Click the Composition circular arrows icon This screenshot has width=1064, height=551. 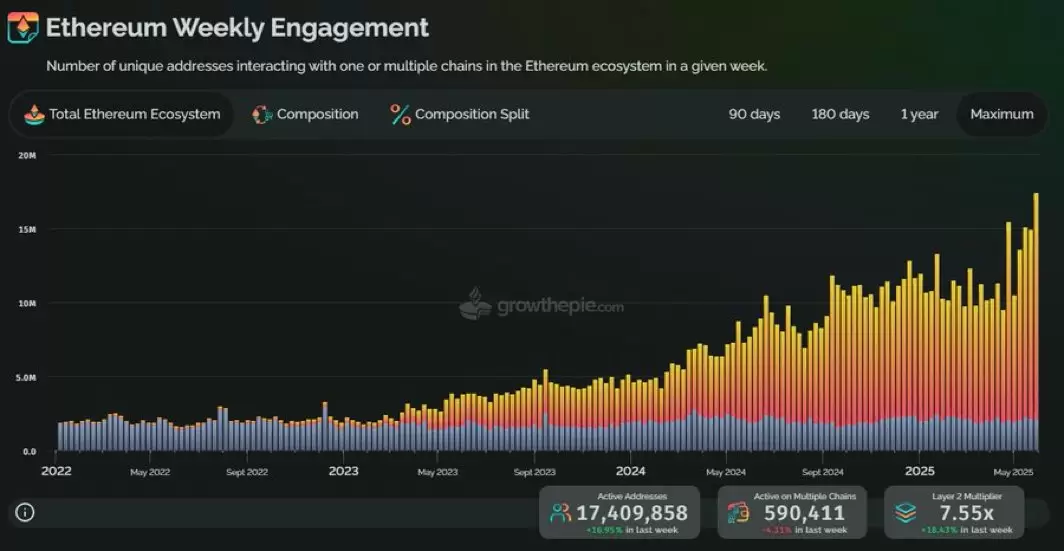pyautogui.click(x=262, y=115)
